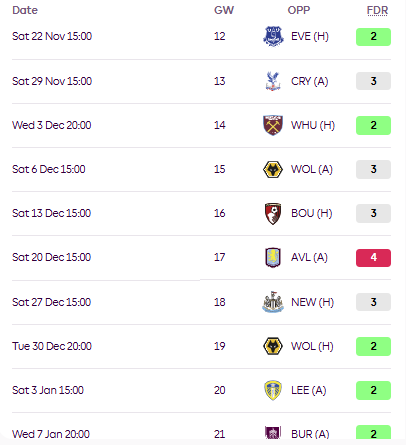This screenshot has height=445, width=406.
Task: Select the EVE (H) opponent label
Action: point(310,36)
